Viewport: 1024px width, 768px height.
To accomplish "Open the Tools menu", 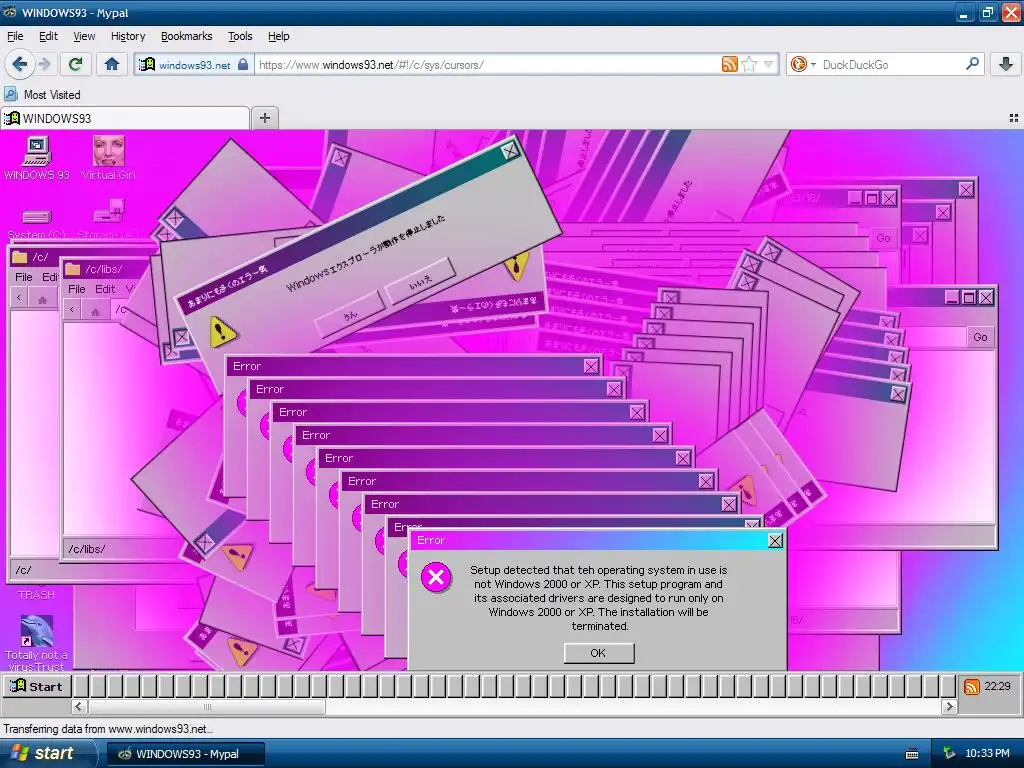I will (240, 36).
